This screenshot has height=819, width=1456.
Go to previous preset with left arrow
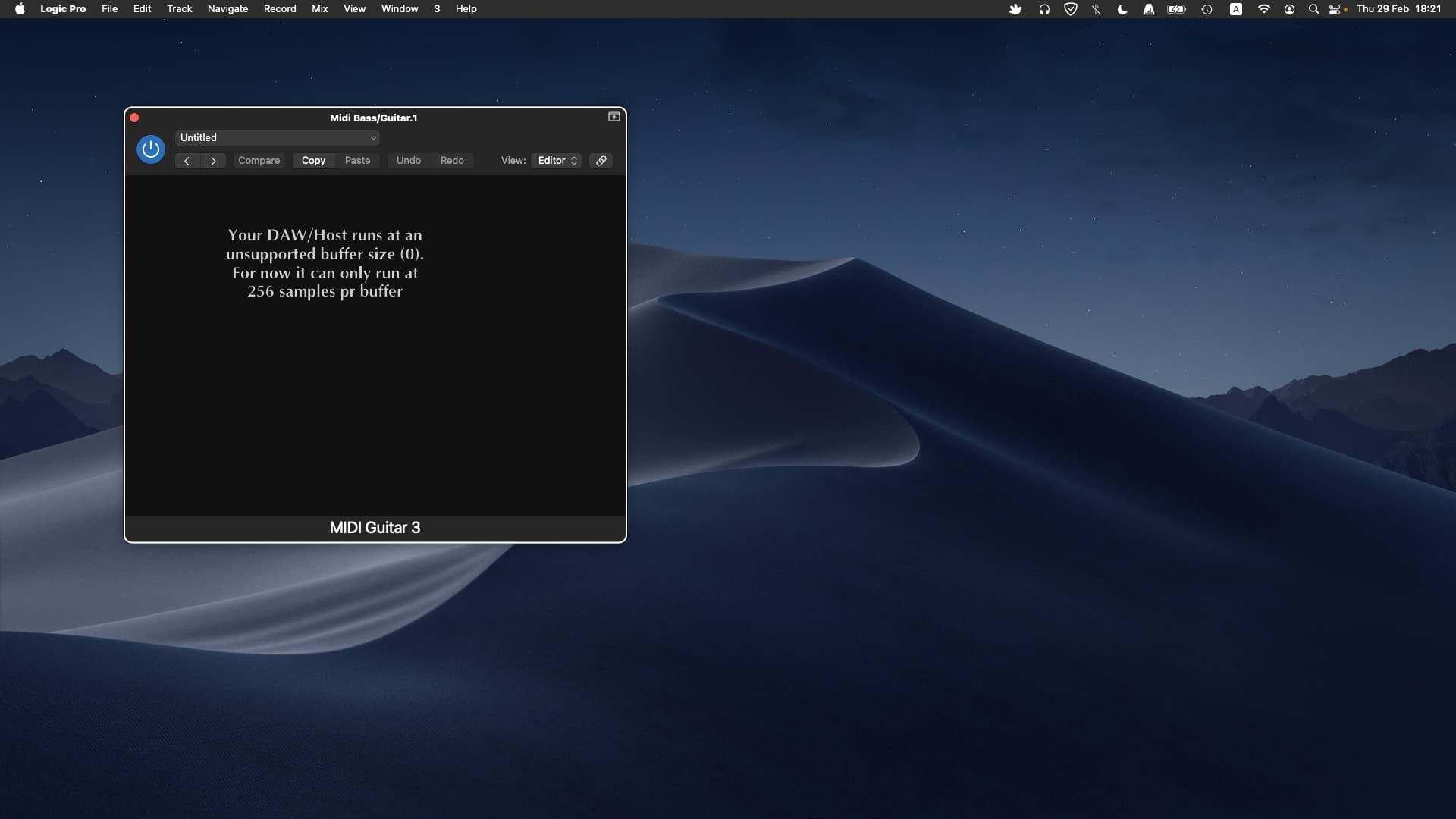[x=187, y=161]
